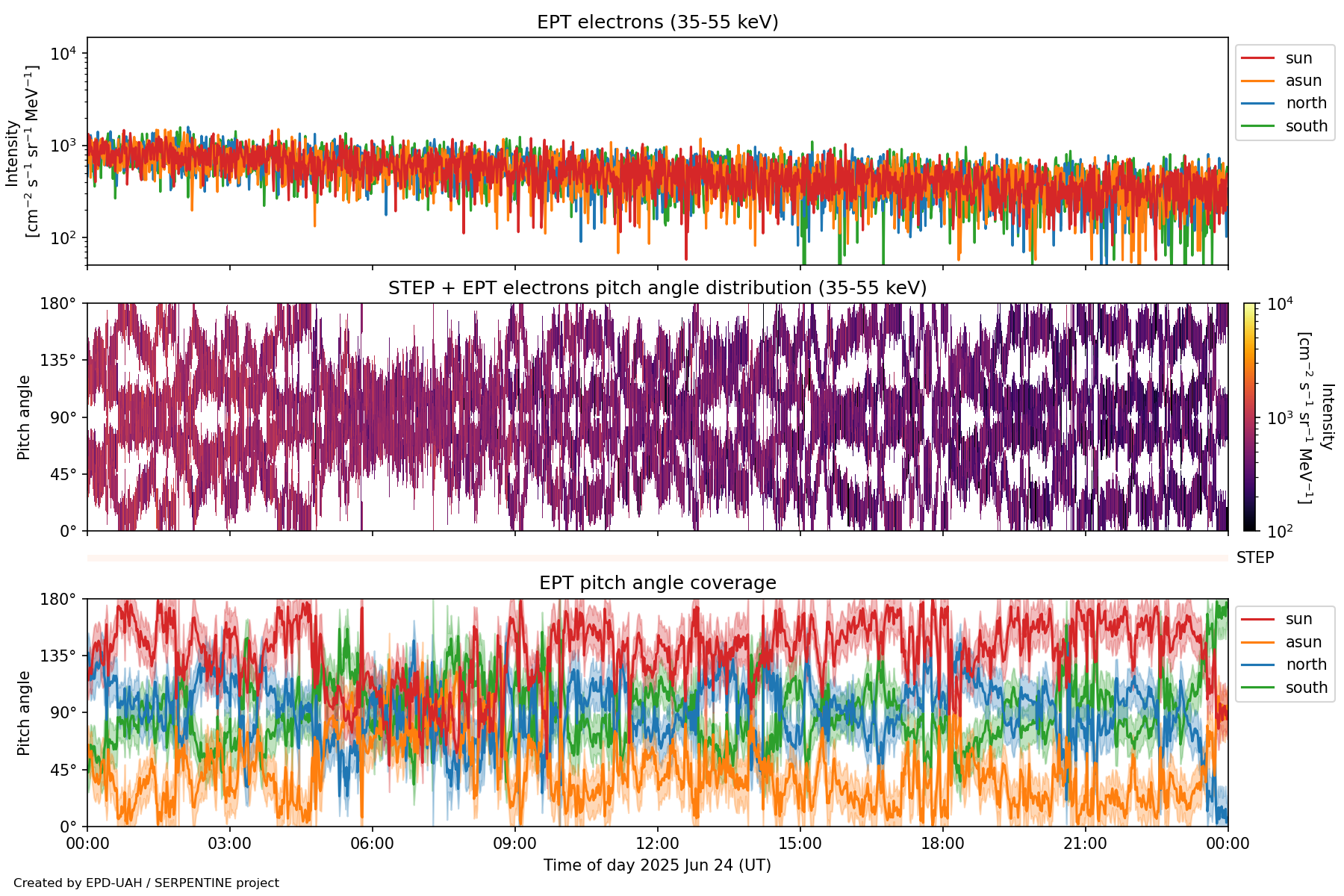Image resolution: width=1344 pixels, height=896 pixels.
Task: Click the 'EPT electrons (35-55 keV)' title
Action: (x=657, y=22)
